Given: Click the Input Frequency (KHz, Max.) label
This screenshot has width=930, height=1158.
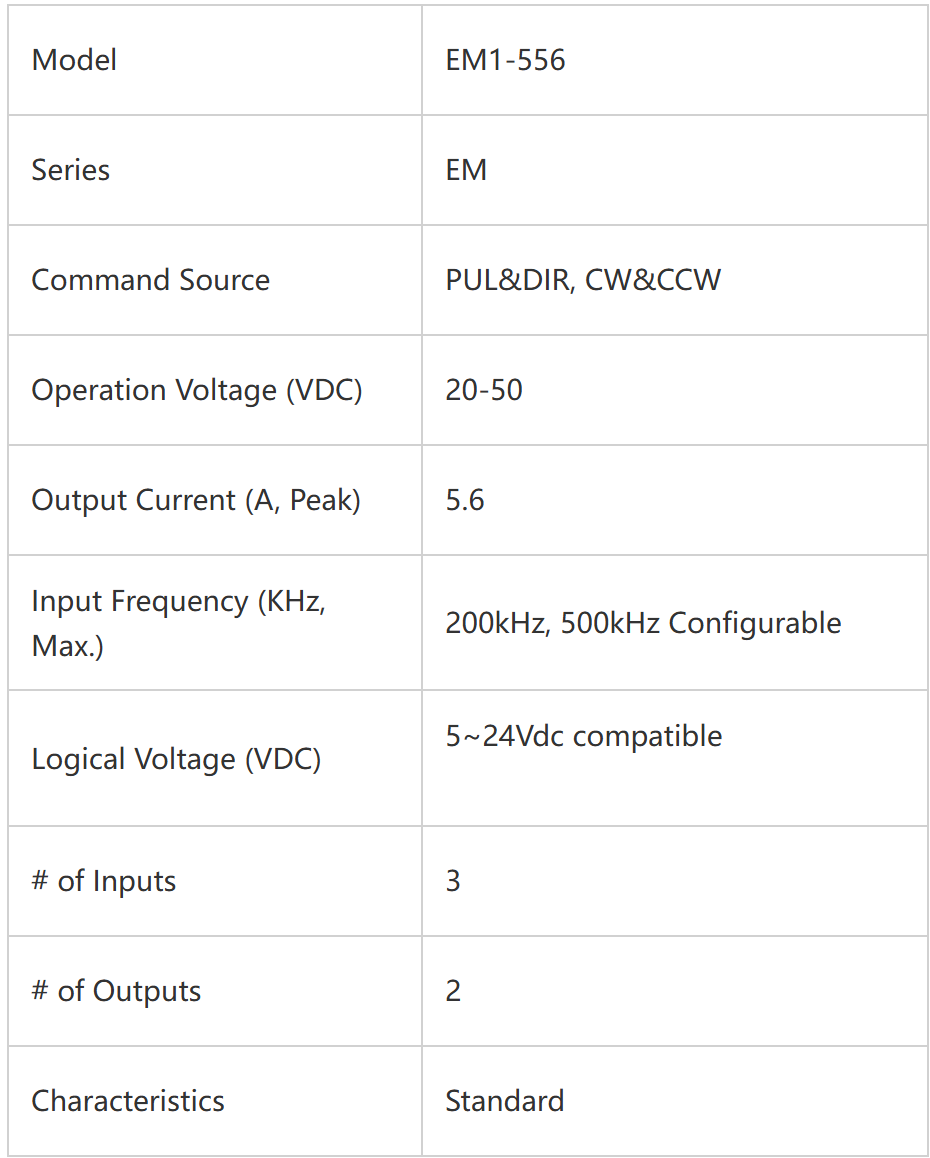Looking at the screenshot, I should coord(179,623).
